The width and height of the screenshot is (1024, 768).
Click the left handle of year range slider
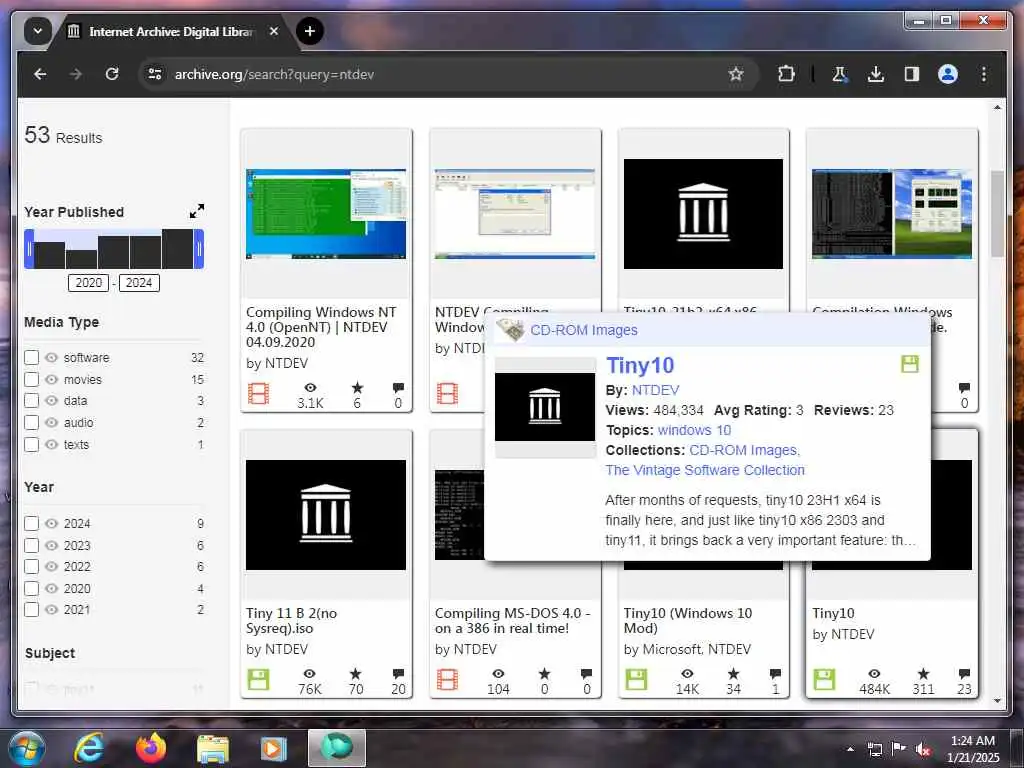(x=29, y=249)
